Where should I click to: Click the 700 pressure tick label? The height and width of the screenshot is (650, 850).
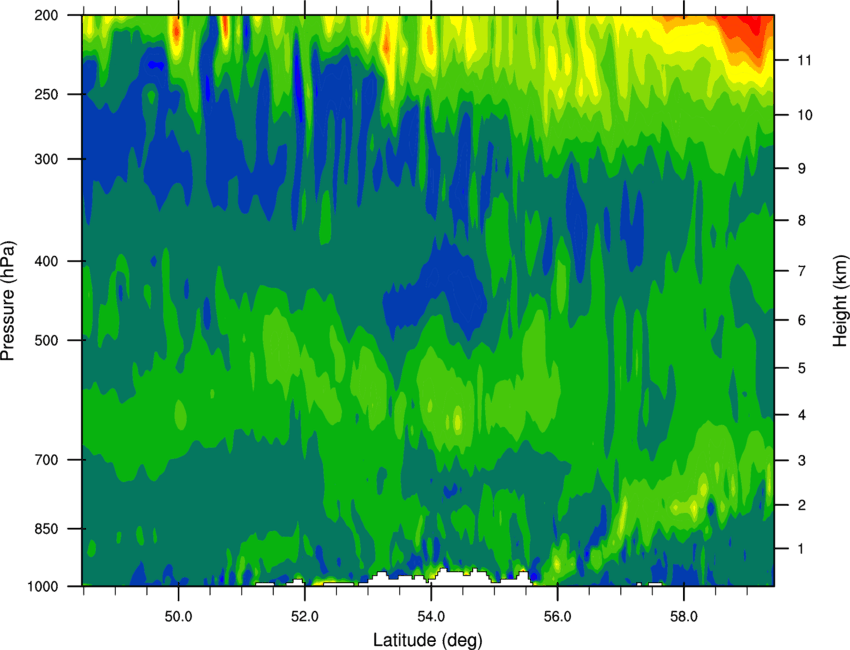[x=47, y=460]
